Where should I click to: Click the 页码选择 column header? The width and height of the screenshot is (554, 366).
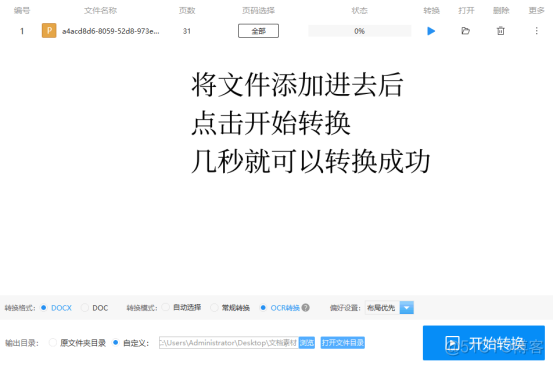258,11
